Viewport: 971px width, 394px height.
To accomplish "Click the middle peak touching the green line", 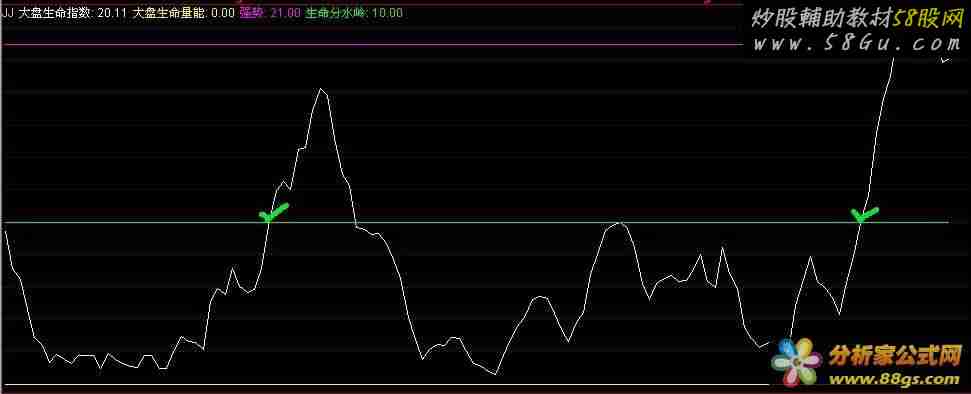I will (x=620, y=223).
